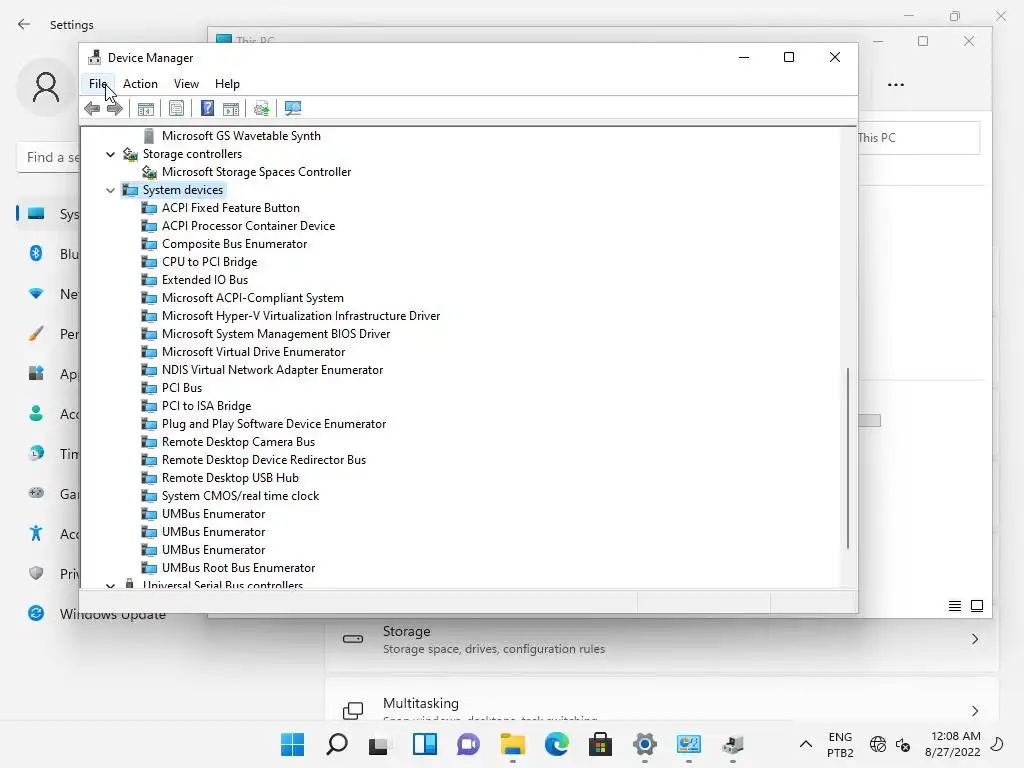Open the Action menu
This screenshot has width=1024, height=768.
(140, 84)
